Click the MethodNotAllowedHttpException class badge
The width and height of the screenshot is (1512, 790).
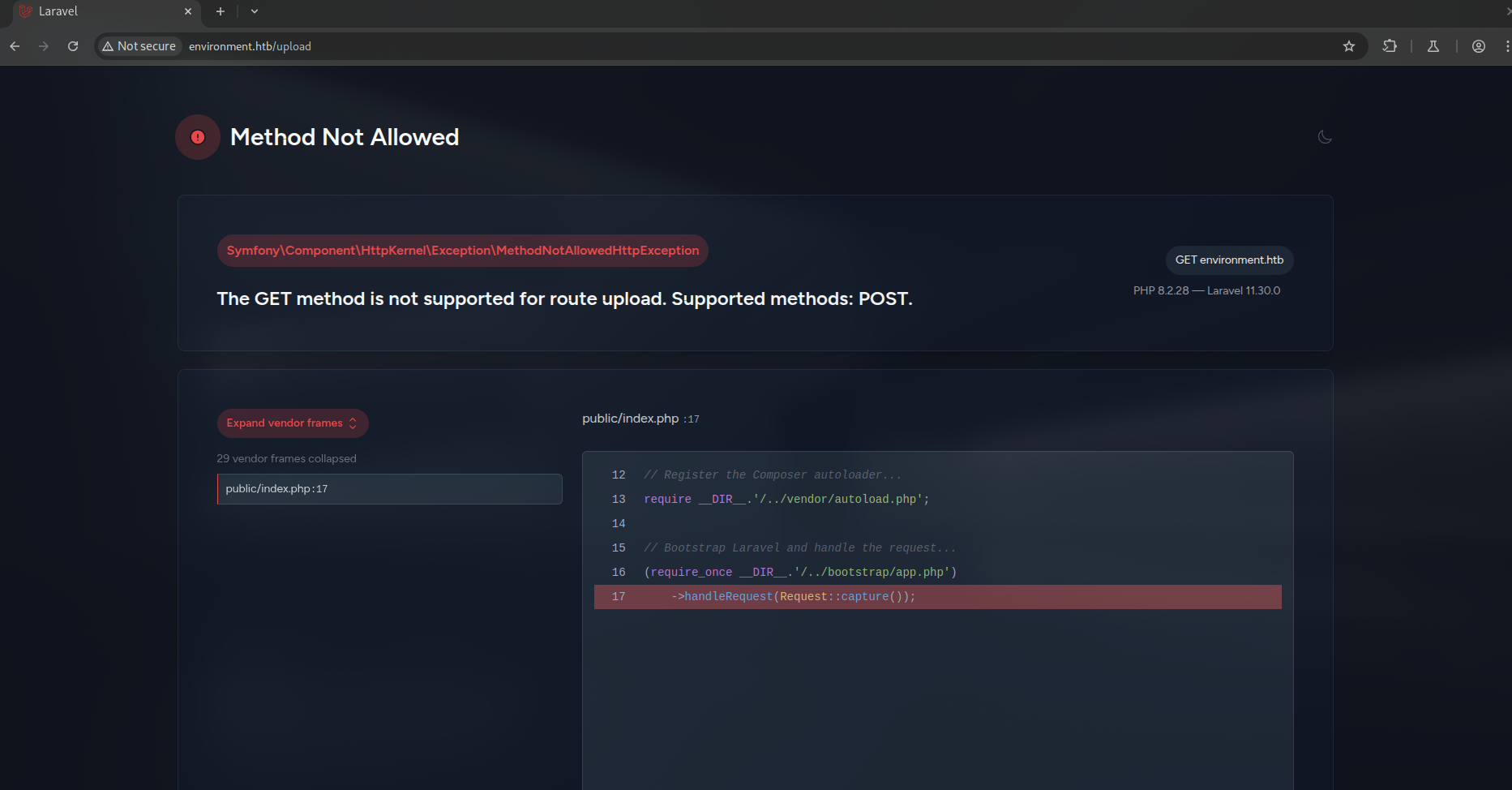(x=462, y=251)
